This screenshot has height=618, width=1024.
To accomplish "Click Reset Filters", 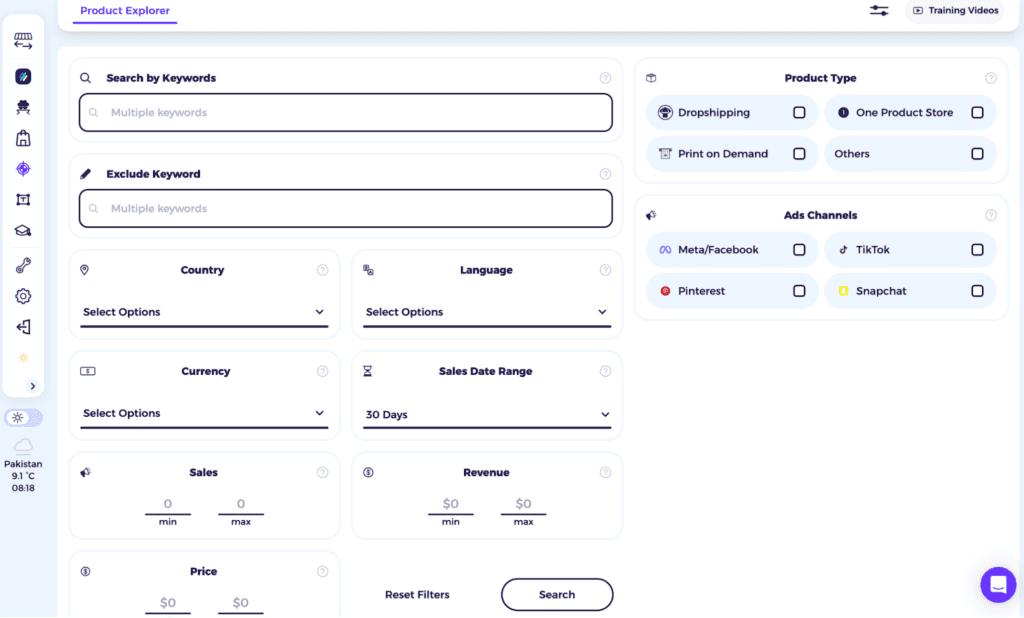I will pyautogui.click(x=417, y=594).
